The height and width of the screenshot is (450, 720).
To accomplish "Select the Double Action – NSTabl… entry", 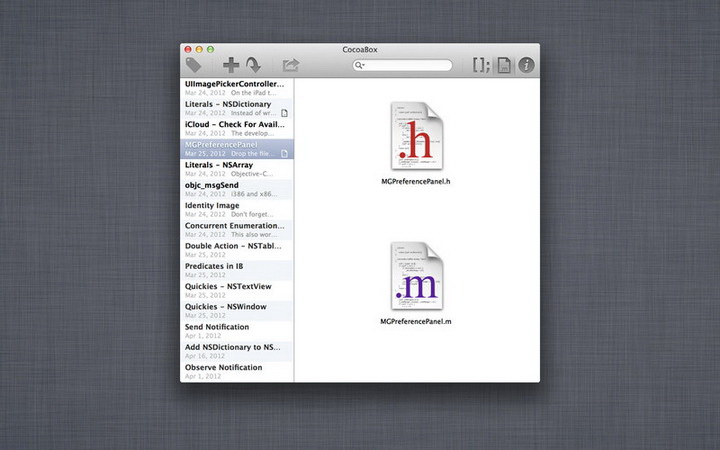I will (237, 250).
